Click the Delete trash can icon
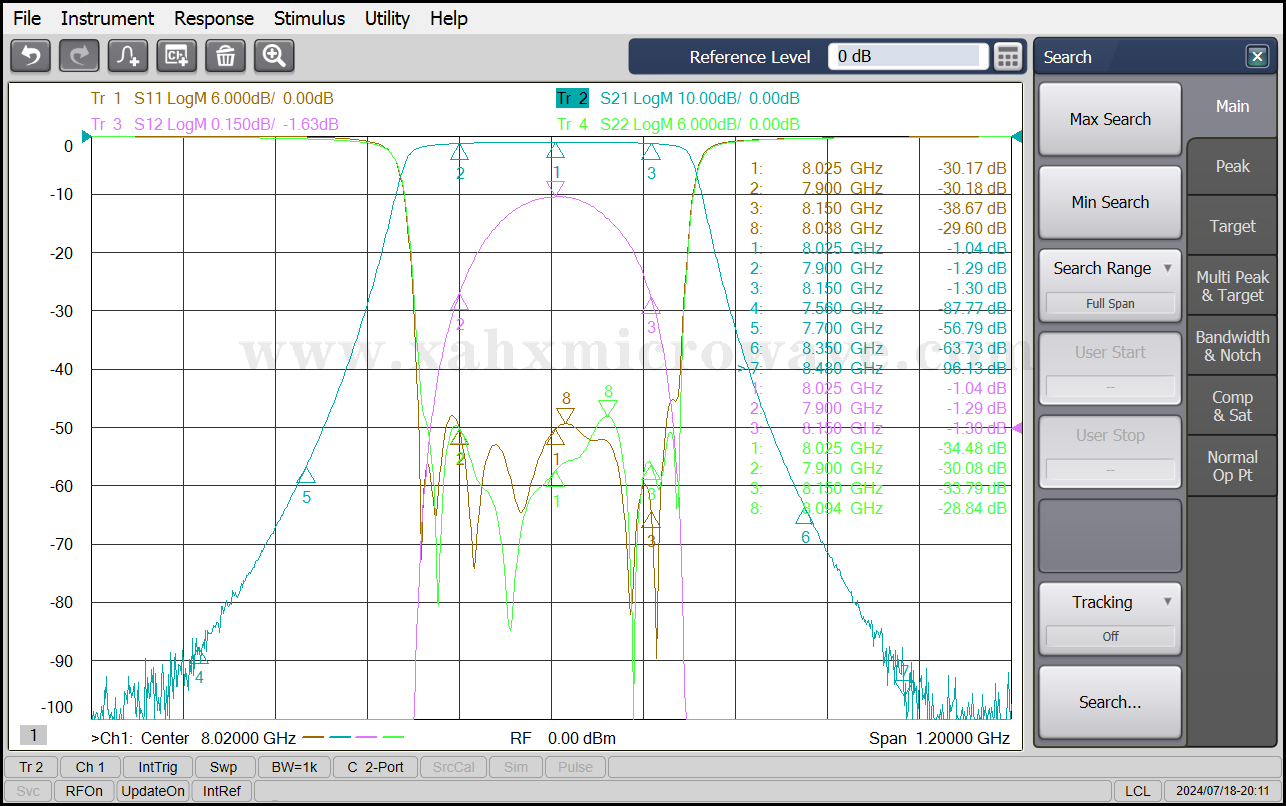 [225, 56]
